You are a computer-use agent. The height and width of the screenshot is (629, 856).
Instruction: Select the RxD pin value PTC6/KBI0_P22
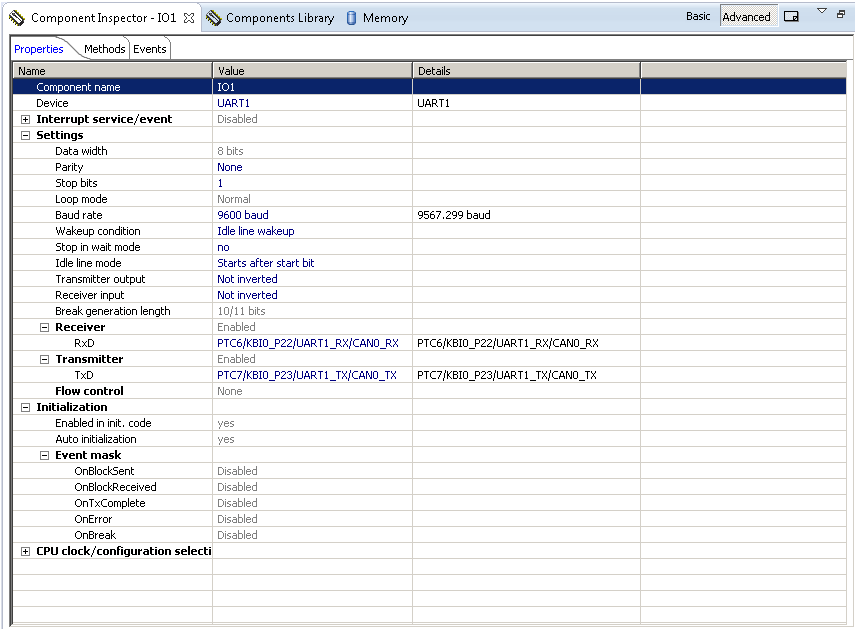(x=312, y=343)
